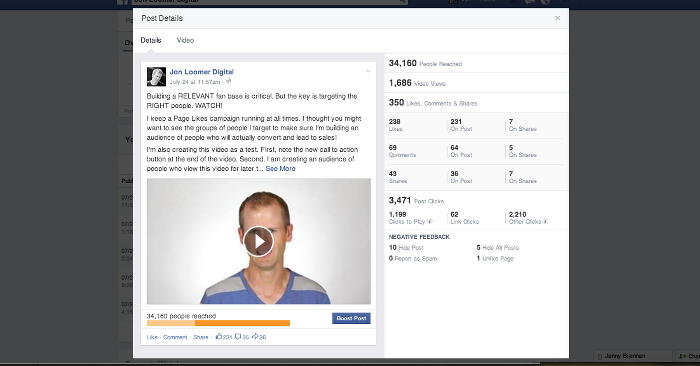
Task: Click the '5 Hide All Posts' feedback entry
Action: click(x=498, y=247)
